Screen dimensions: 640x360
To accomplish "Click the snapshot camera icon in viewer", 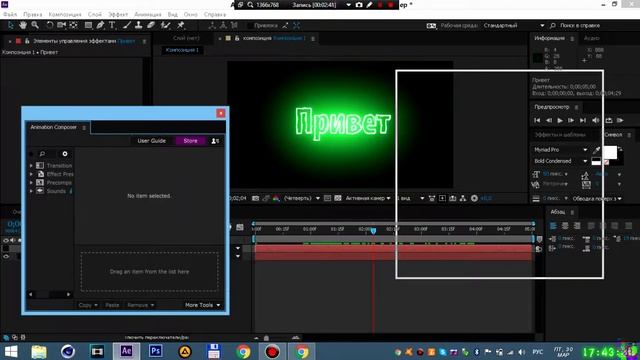I will [x=256, y=198].
